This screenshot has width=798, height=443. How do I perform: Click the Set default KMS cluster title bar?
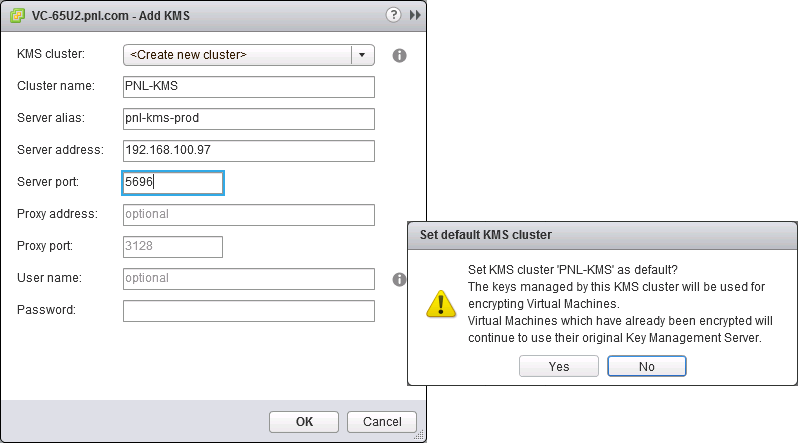coord(602,235)
